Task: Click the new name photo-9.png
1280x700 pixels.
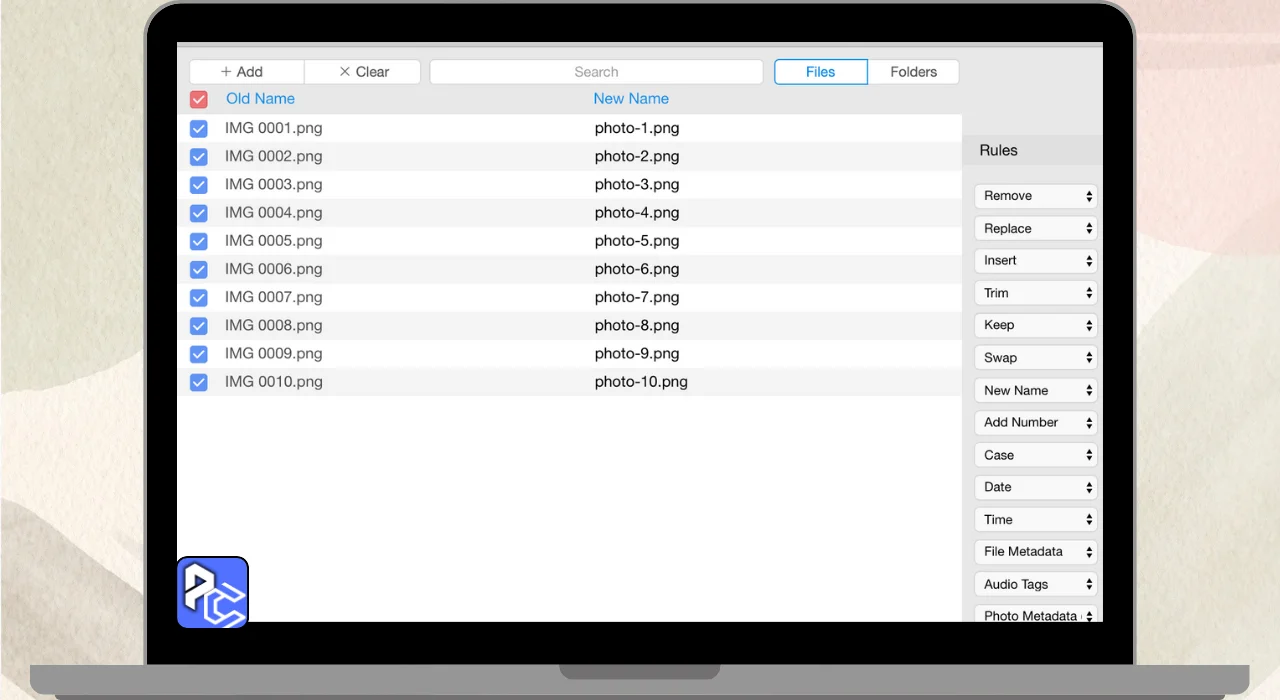Action: 637,353
